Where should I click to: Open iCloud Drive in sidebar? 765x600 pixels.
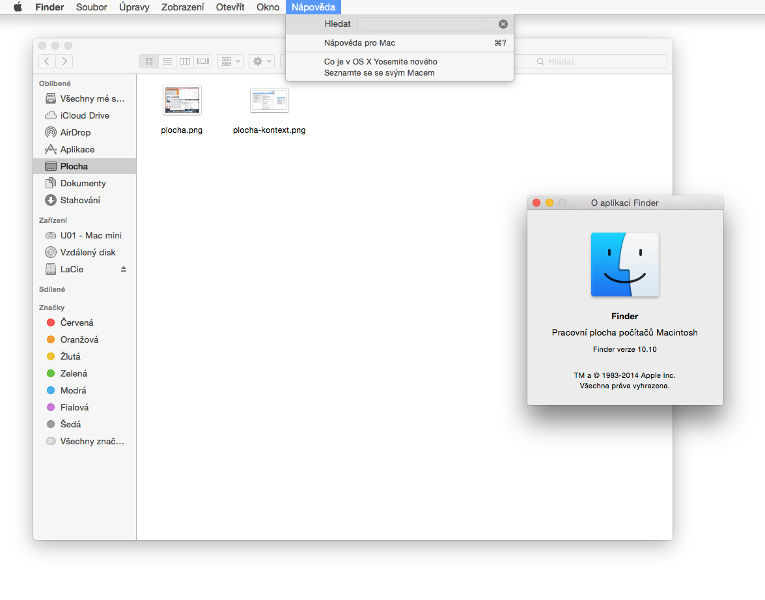84,116
